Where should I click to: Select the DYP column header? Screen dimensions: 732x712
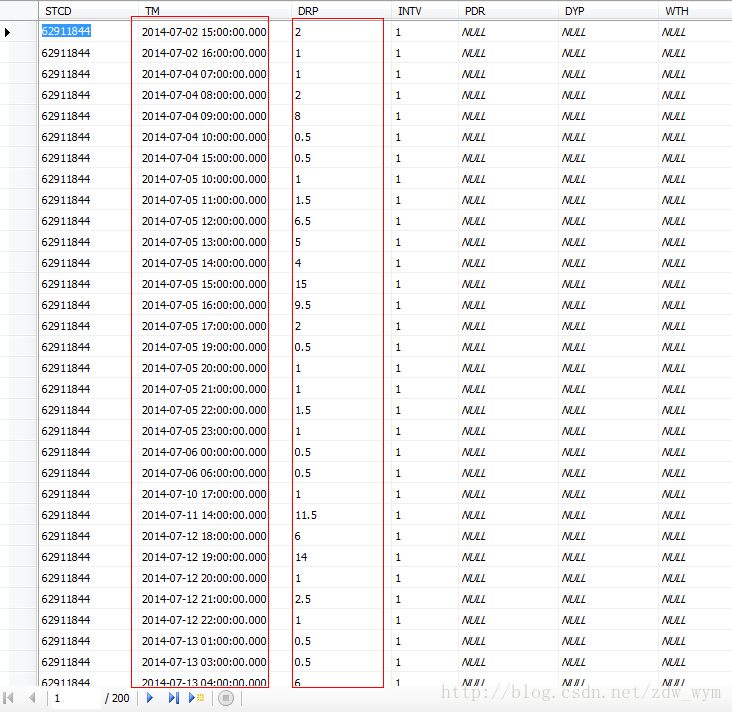[x=608, y=11]
